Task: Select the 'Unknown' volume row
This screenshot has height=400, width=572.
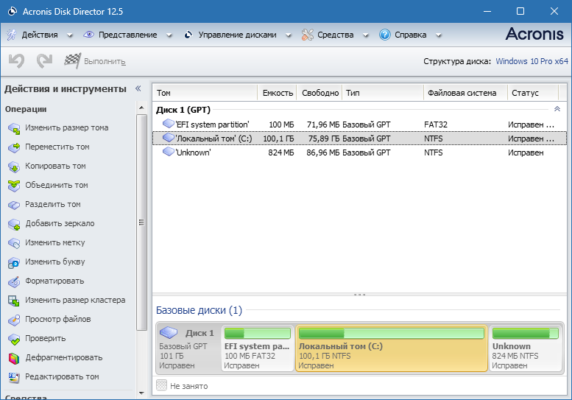Action: pyautogui.click(x=359, y=152)
